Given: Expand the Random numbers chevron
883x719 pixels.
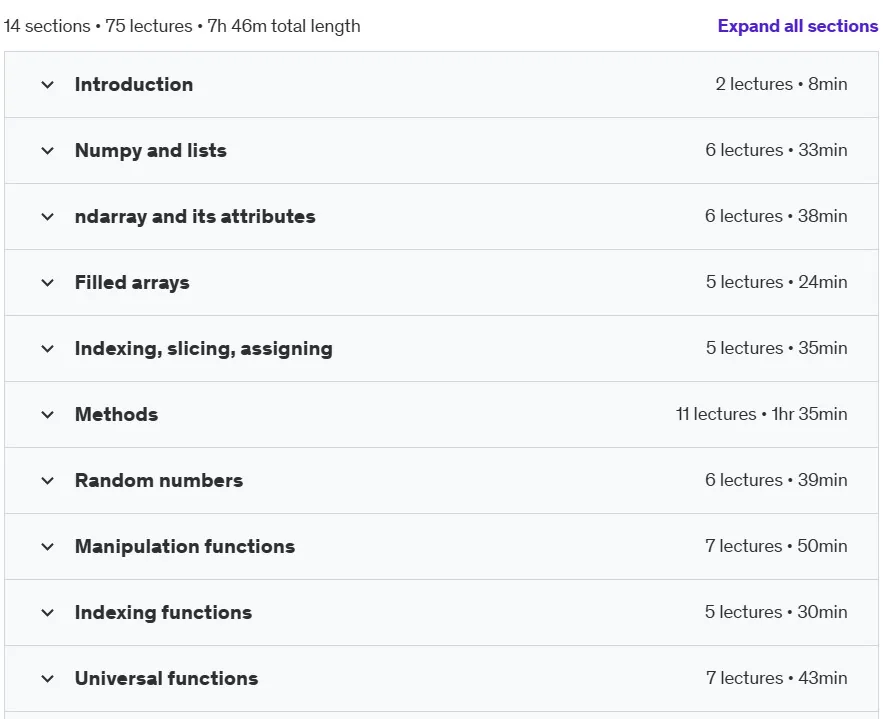Looking at the screenshot, I should point(48,480).
